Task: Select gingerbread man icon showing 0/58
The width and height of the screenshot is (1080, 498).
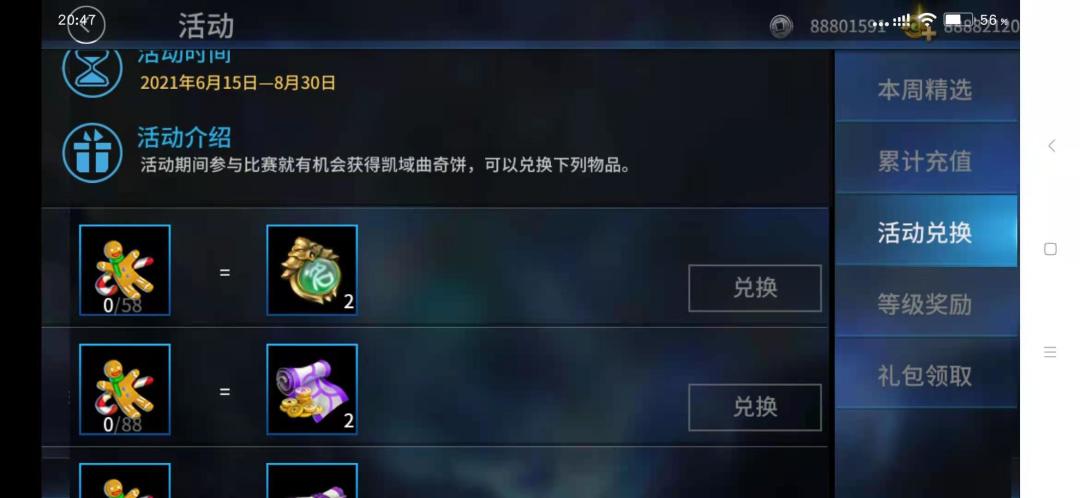Action: point(125,270)
